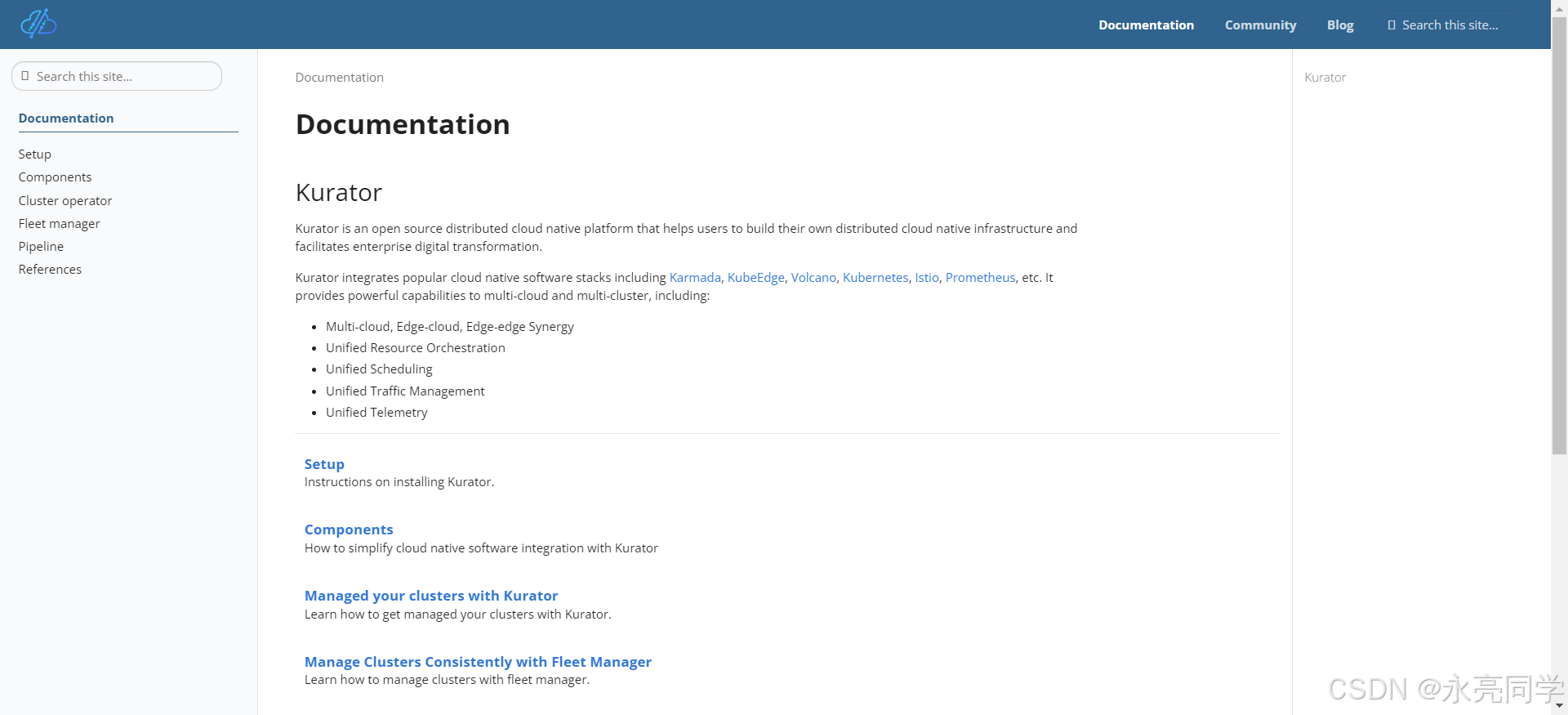Click the 'Unified Telemetry' bullet text
Viewport: 1568px width, 715px height.
tap(376, 413)
